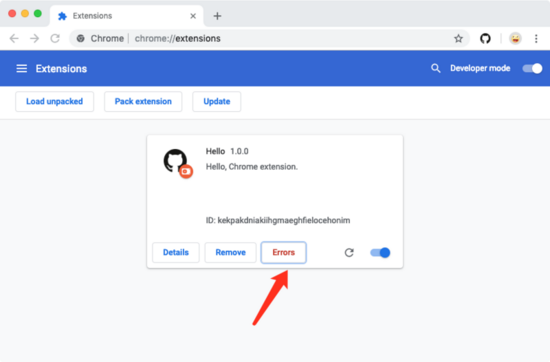
Task: Open the GitHub extension toolbar icon
Action: pos(485,39)
